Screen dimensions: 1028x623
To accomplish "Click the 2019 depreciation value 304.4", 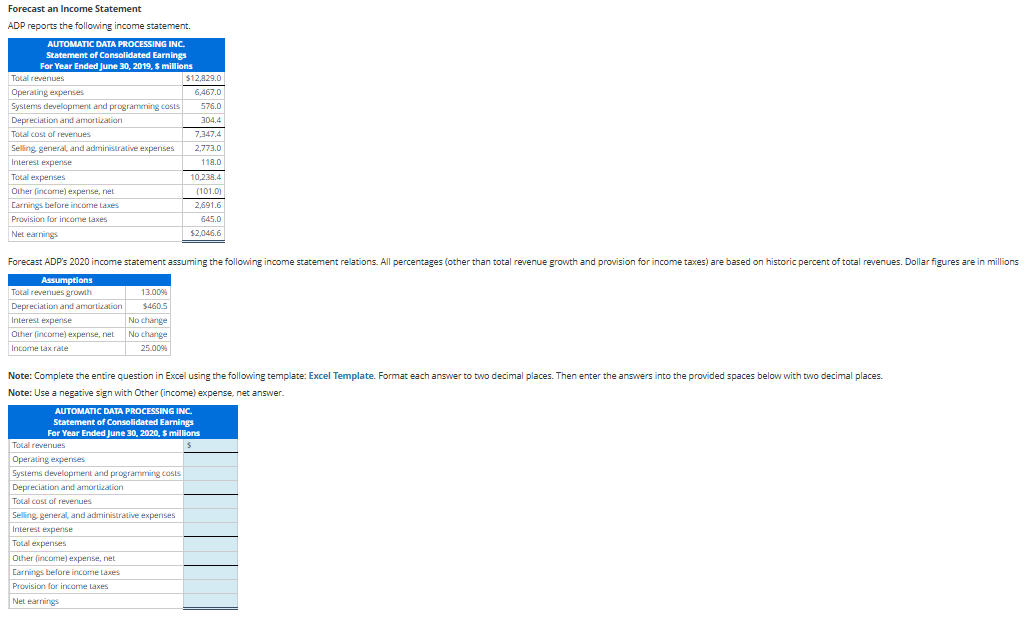I will click(211, 120).
